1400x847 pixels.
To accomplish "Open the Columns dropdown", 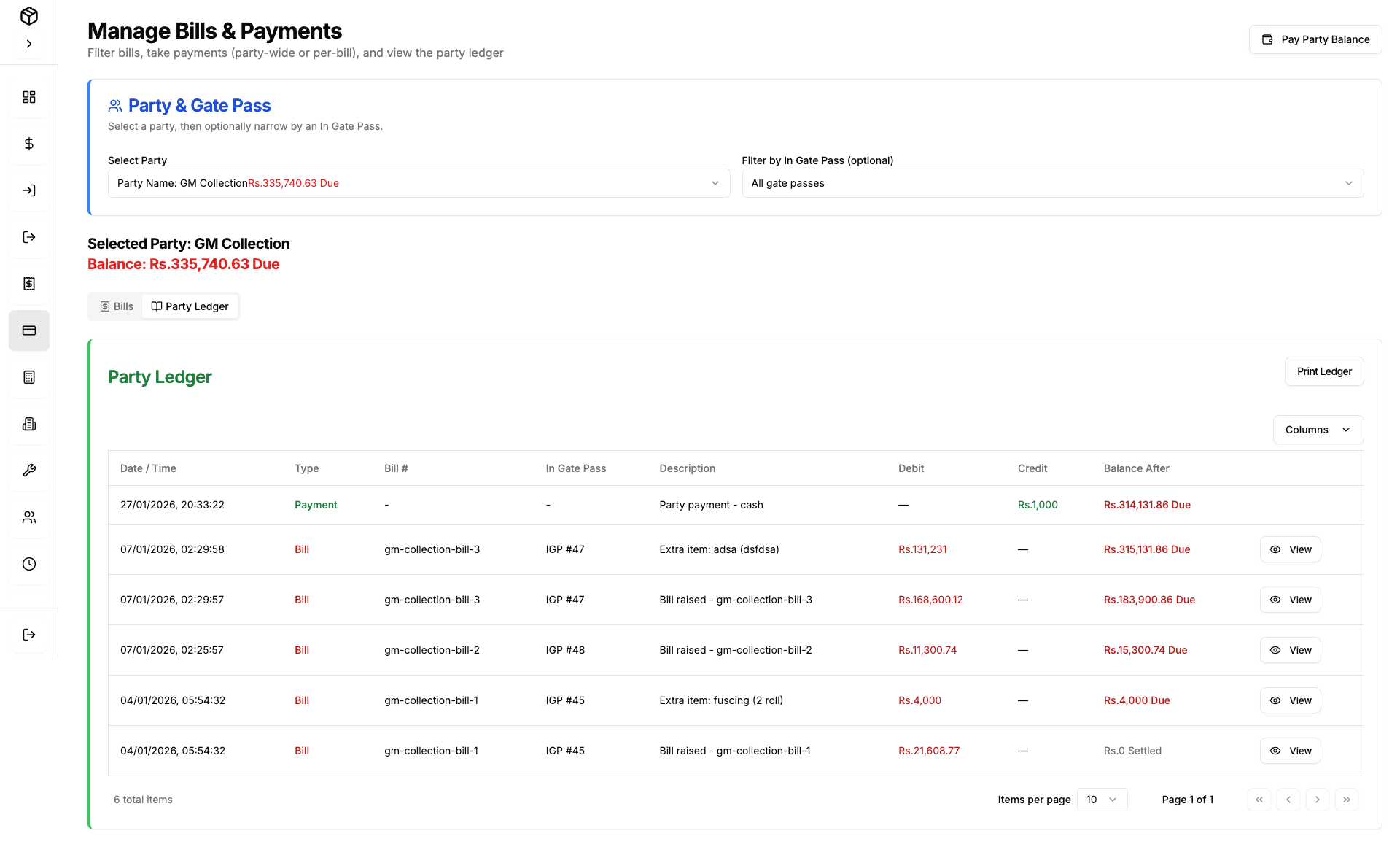I will click(x=1318, y=430).
